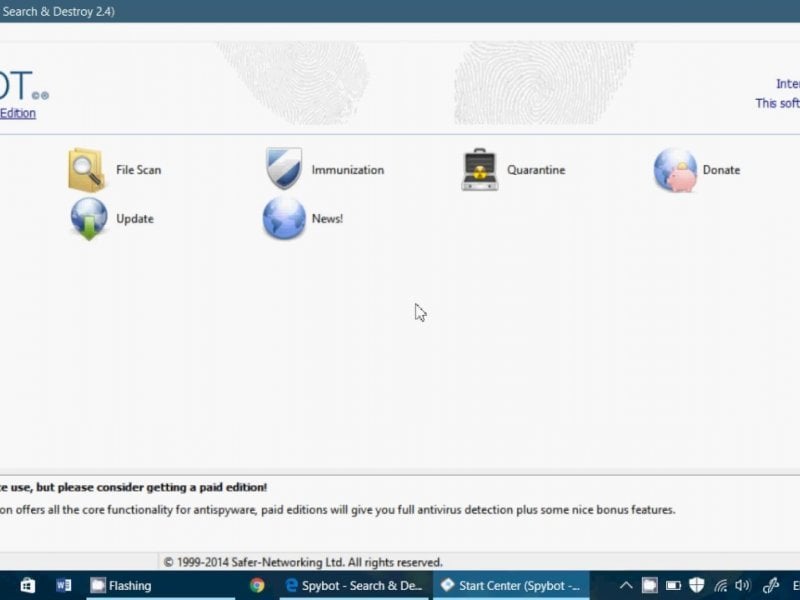This screenshot has height=600, width=800.
Task: Activate the Flashing taskbar button
Action: pos(160,585)
